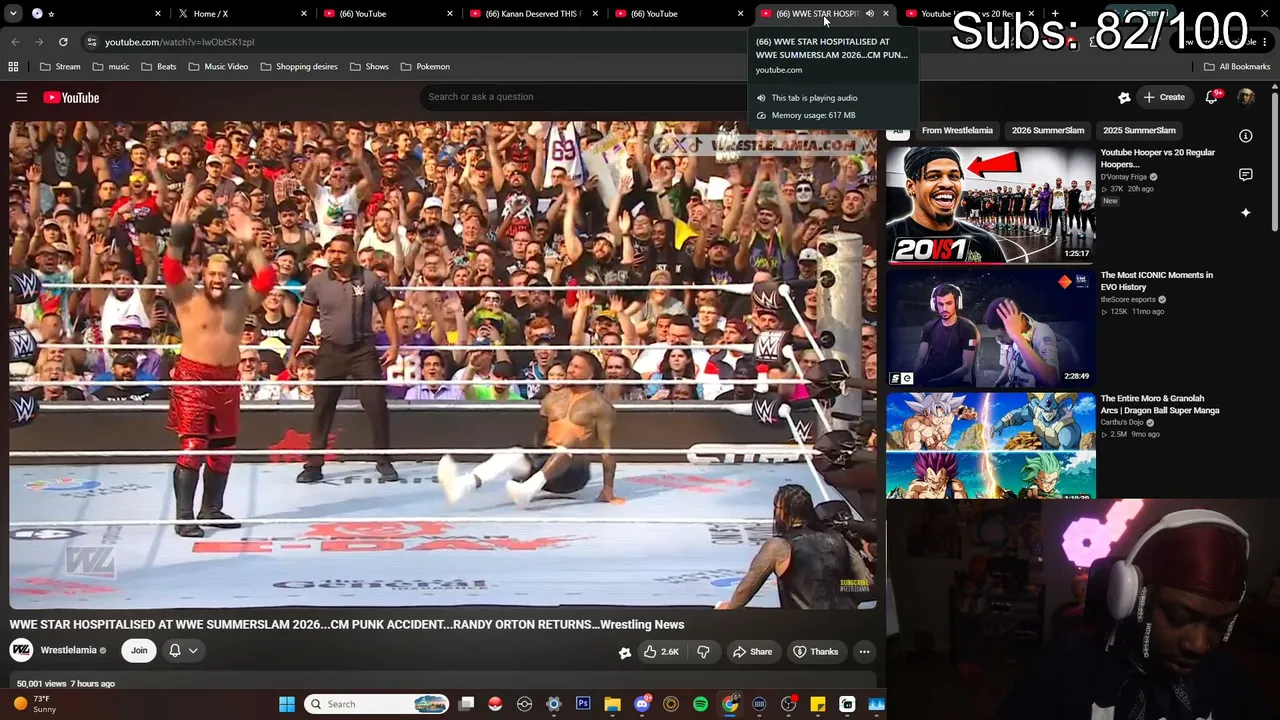Click the Join channel button
The width and height of the screenshot is (1280, 720).
pos(139,651)
